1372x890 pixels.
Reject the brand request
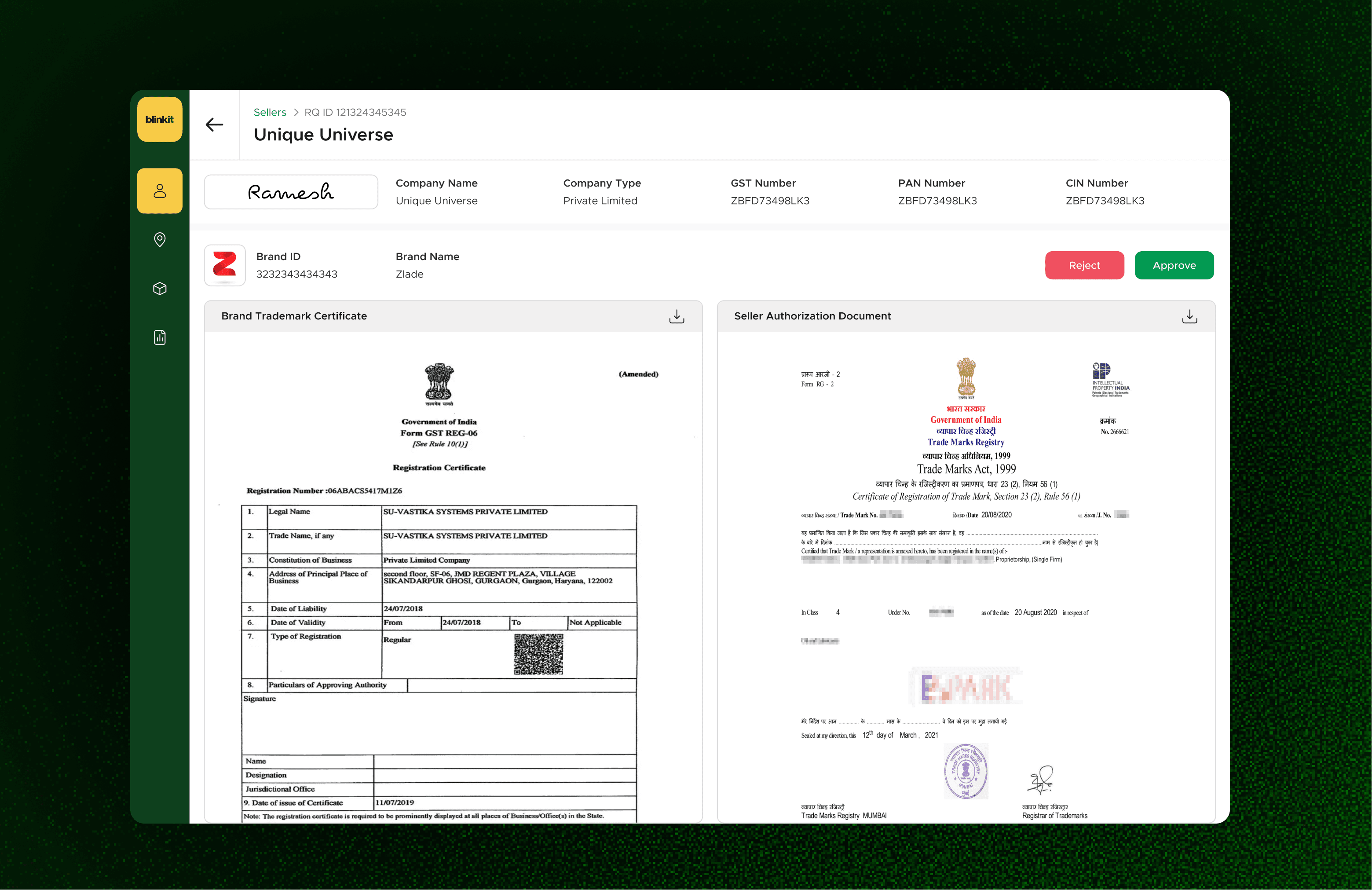(1084, 265)
